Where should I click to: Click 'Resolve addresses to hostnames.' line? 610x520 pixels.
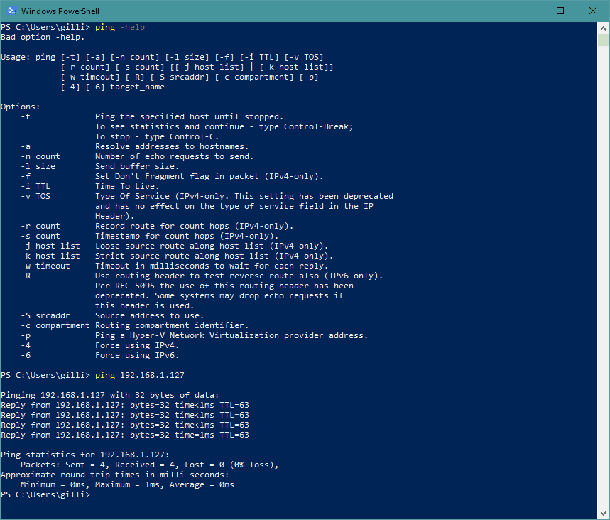pos(172,147)
